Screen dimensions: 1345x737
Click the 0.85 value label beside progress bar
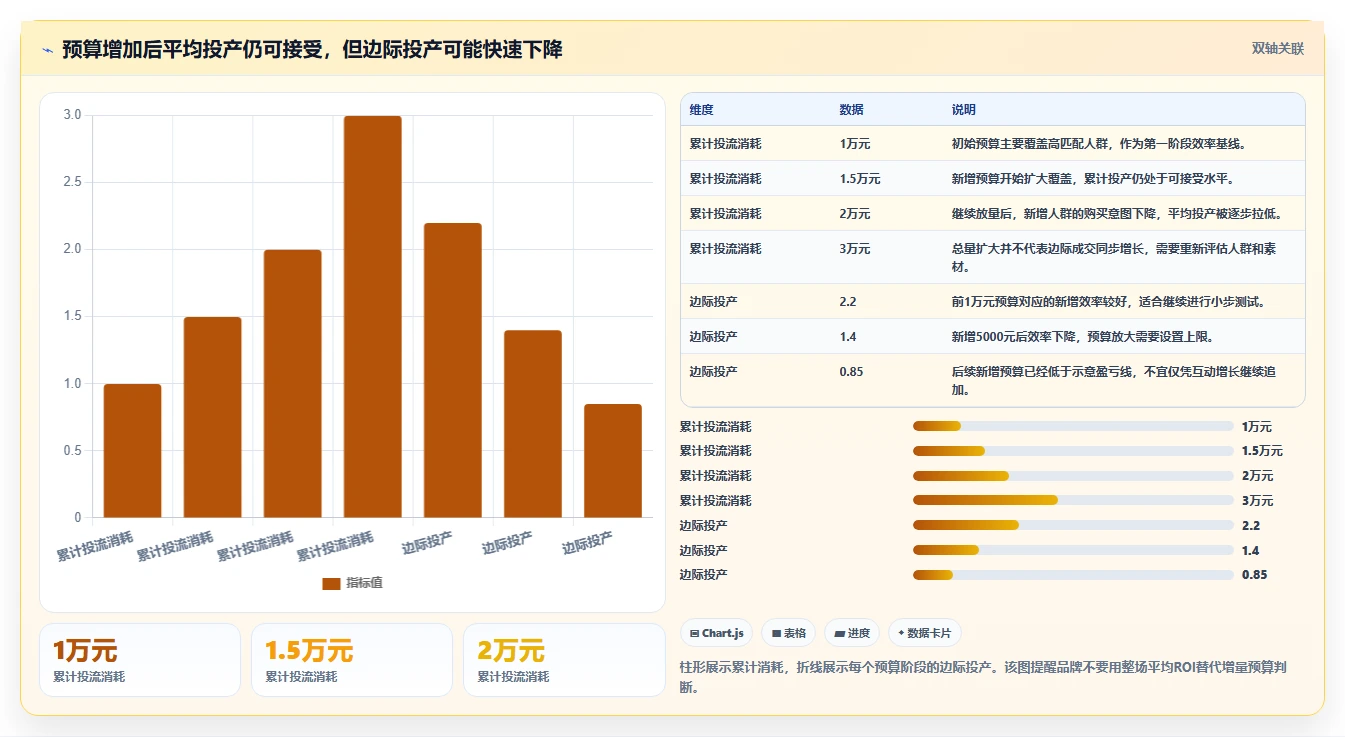(1254, 575)
